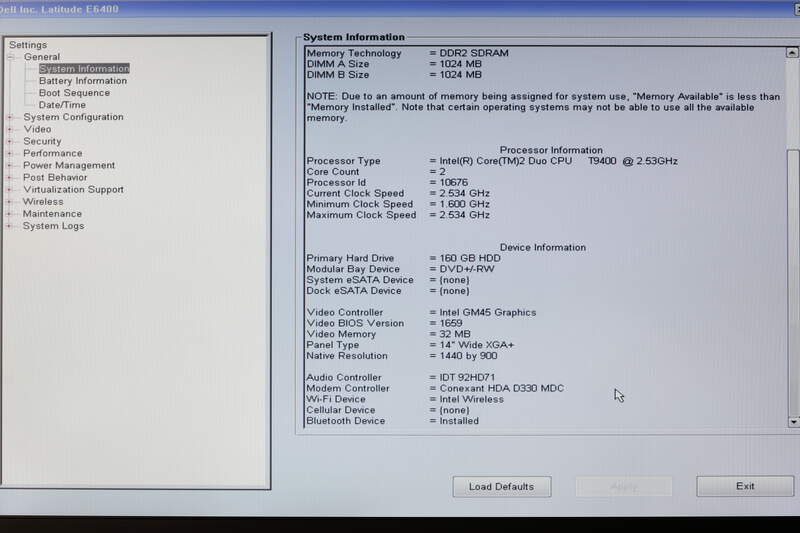Select System Configuration label
800x533 pixels.
point(73,117)
